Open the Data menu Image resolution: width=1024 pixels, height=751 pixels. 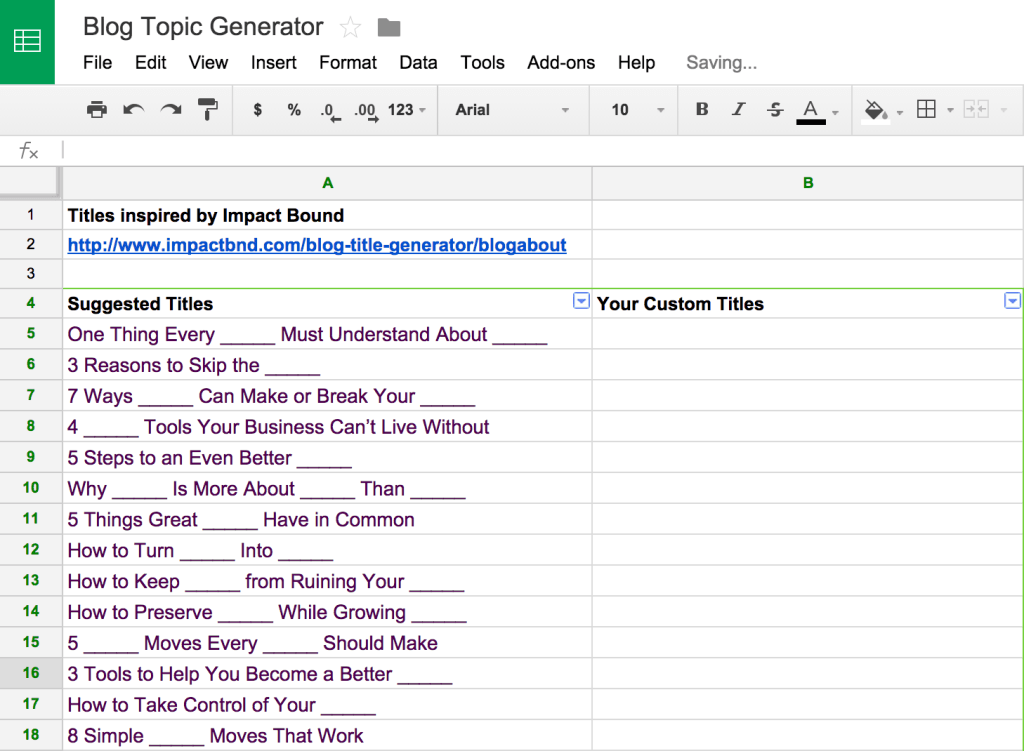[418, 63]
